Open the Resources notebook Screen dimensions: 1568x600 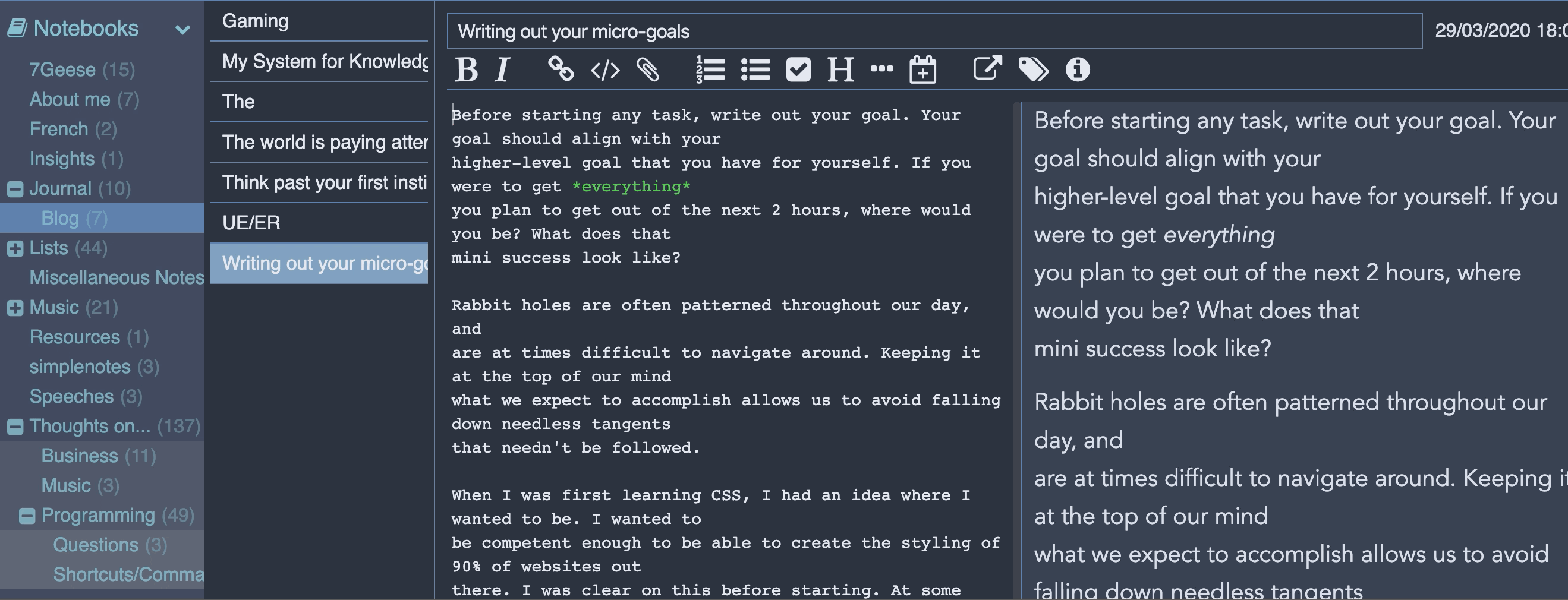point(89,337)
